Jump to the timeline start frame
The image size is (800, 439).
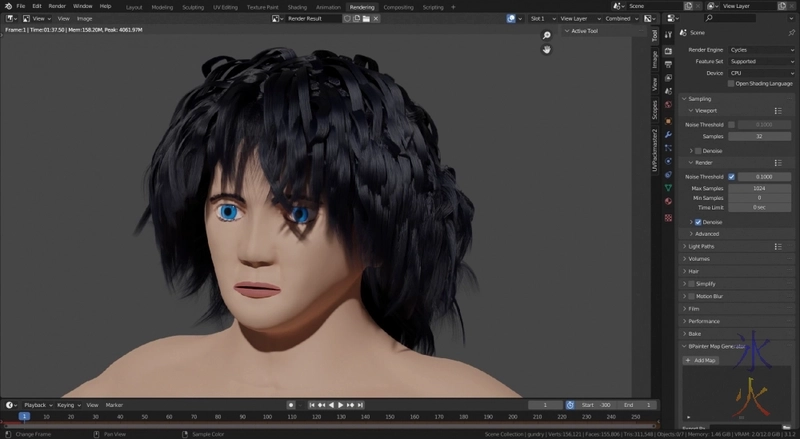pos(312,405)
